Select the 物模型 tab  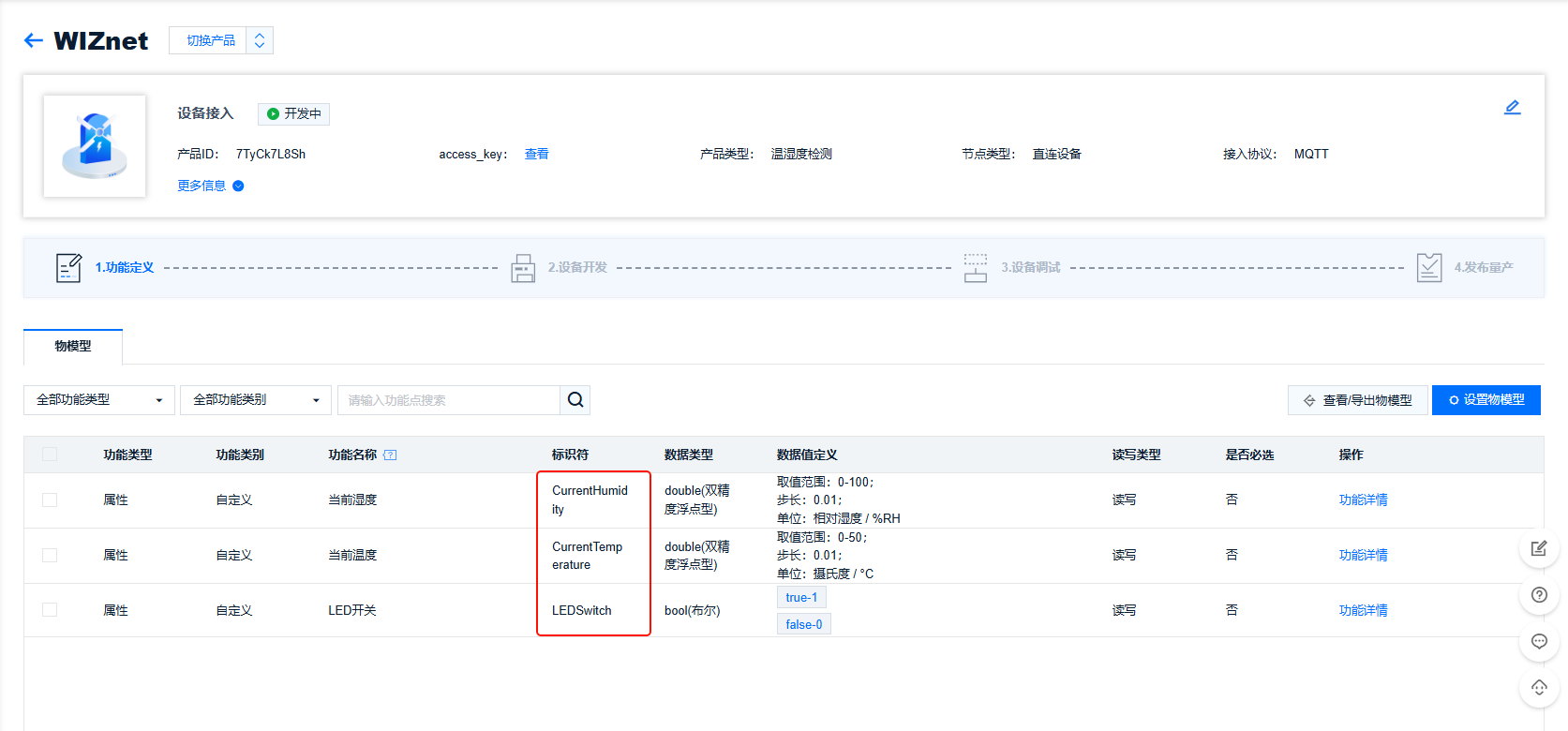click(x=73, y=346)
